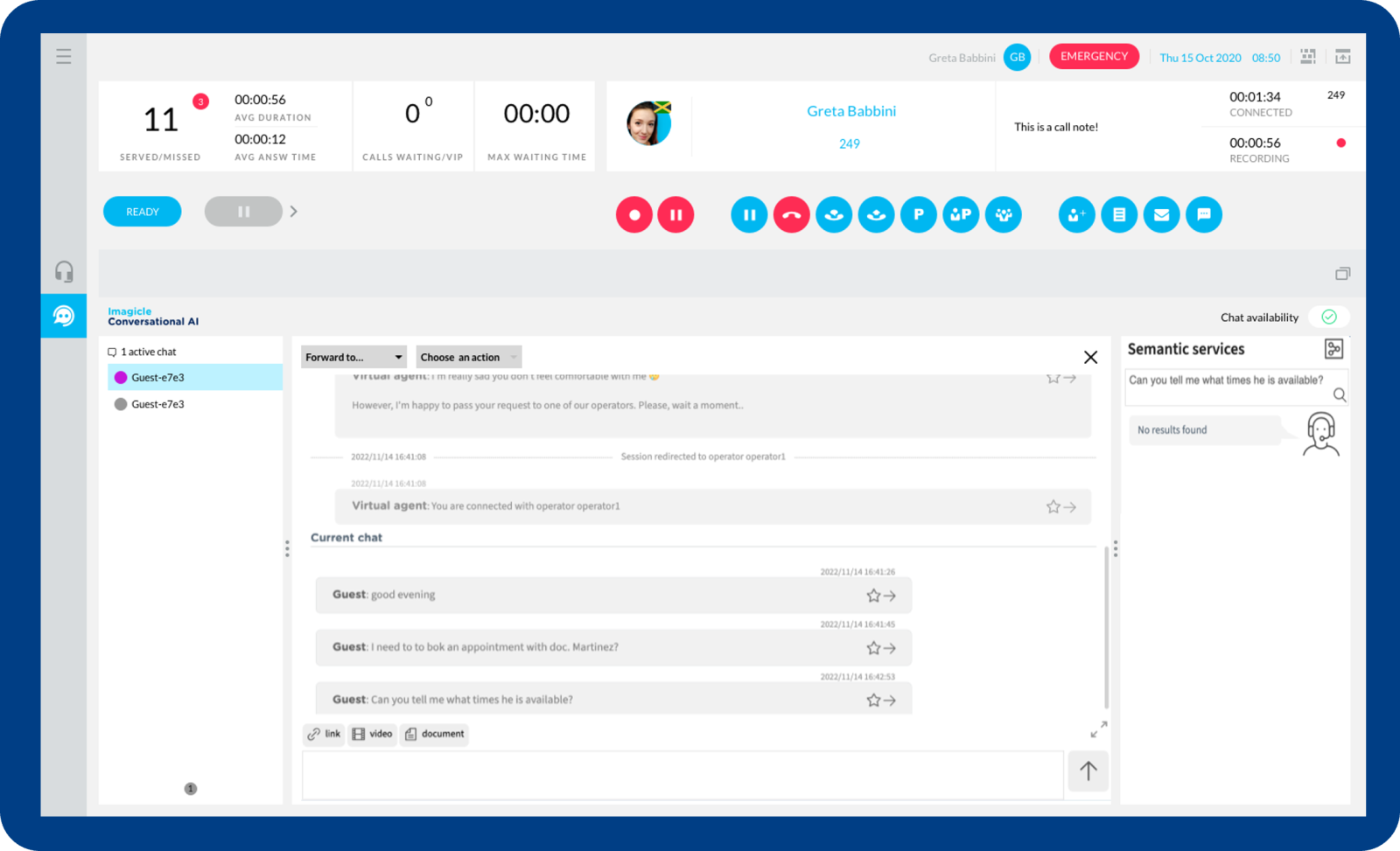Hang up call with red phone button
The width and height of the screenshot is (1400, 851).
point(791,214)
